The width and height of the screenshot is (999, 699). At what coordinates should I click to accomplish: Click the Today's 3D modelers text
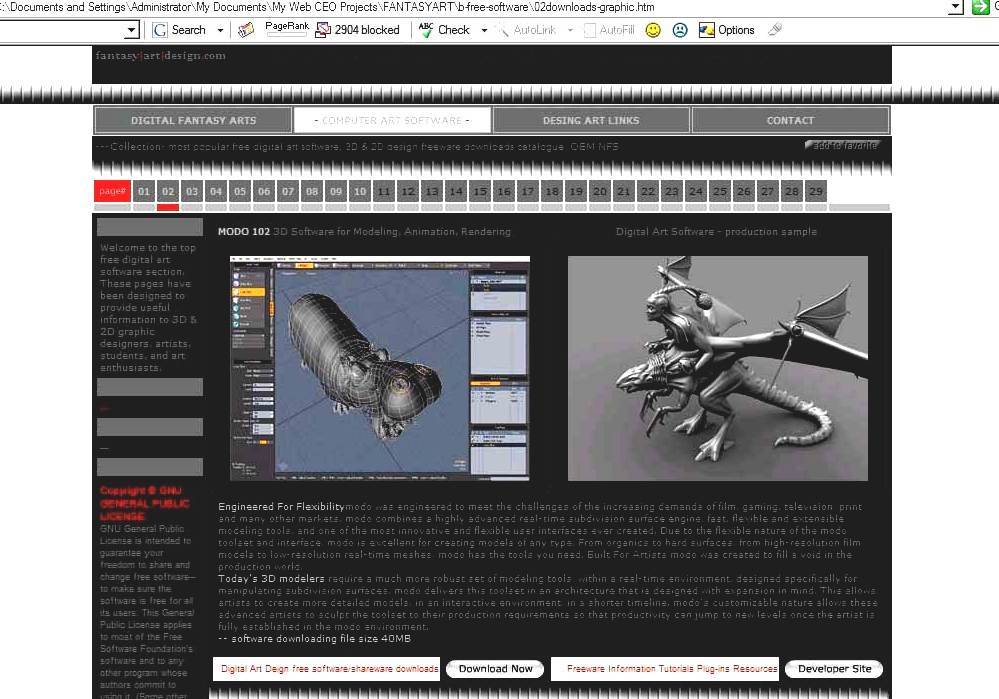click(271, 579)
